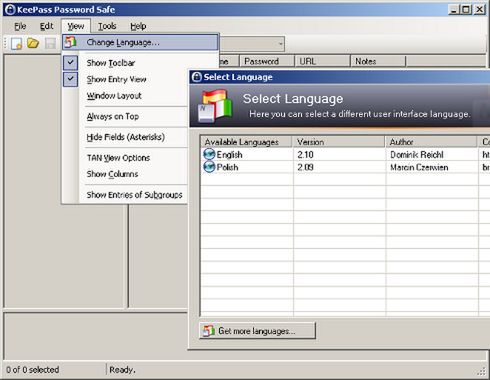Expand the Show Columns submenu
490x380 pixels.
(112, 174)
